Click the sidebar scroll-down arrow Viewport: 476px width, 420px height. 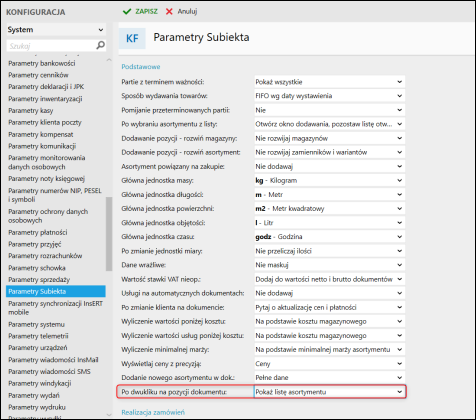[109, 415]
